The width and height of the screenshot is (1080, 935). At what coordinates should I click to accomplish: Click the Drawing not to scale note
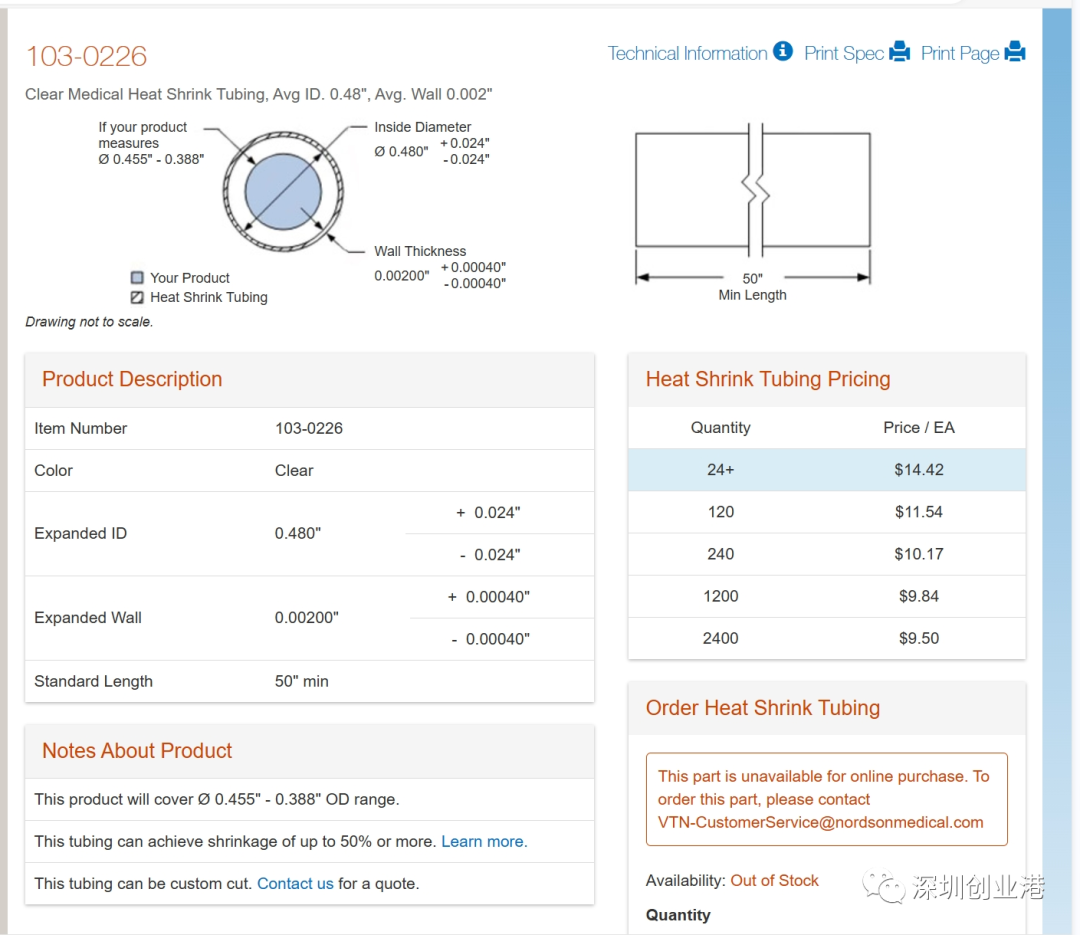(x=89, y=322)
